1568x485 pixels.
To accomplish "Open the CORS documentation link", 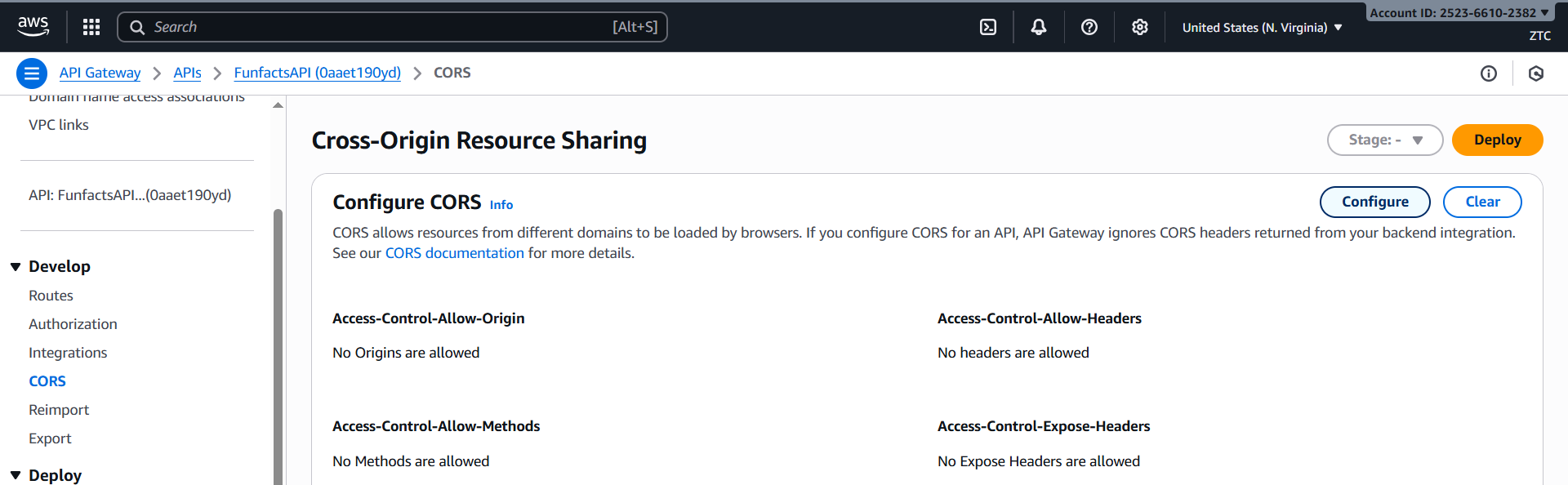I will 454,253.
